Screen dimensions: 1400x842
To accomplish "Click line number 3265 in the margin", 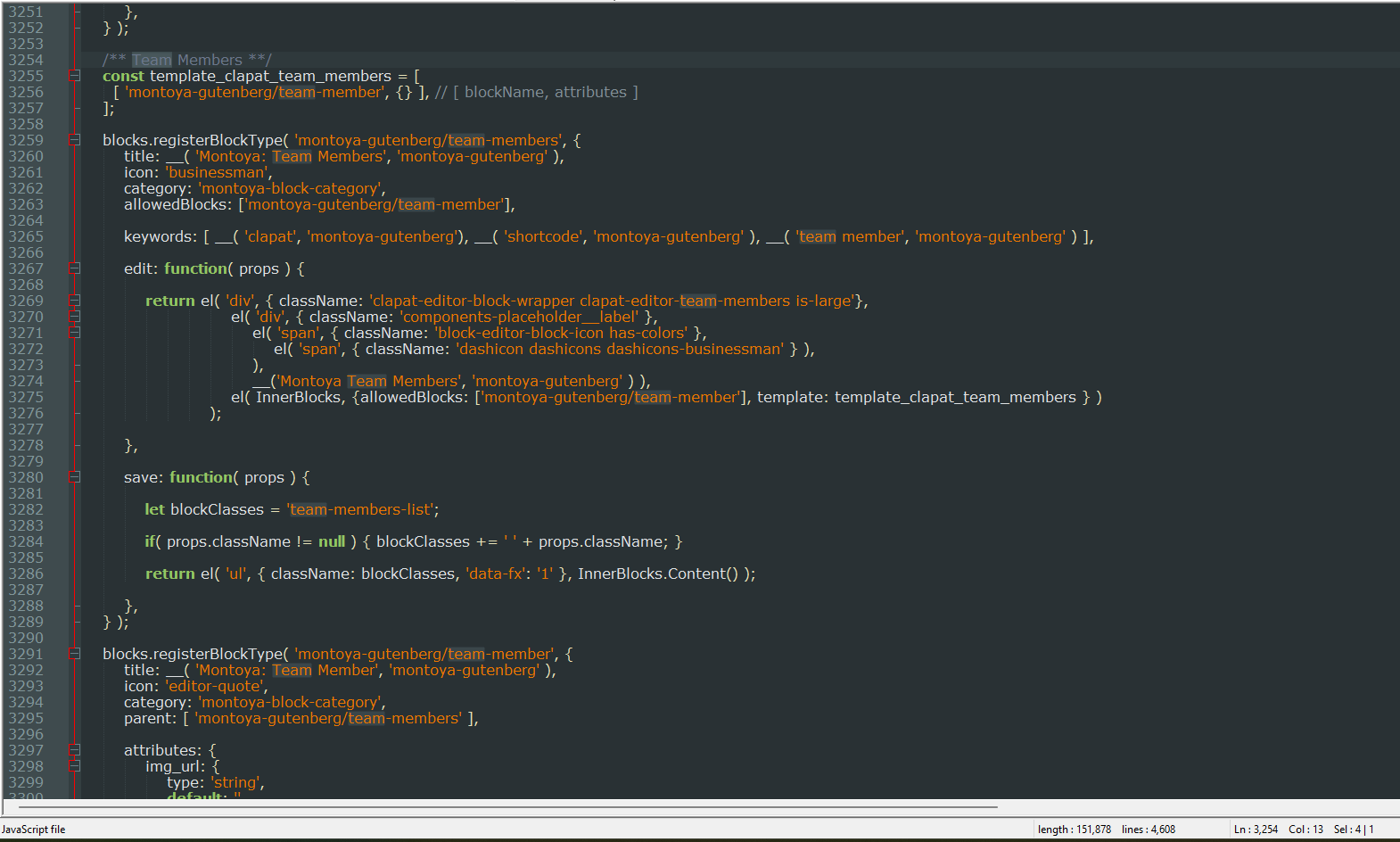I will (26, 236).
